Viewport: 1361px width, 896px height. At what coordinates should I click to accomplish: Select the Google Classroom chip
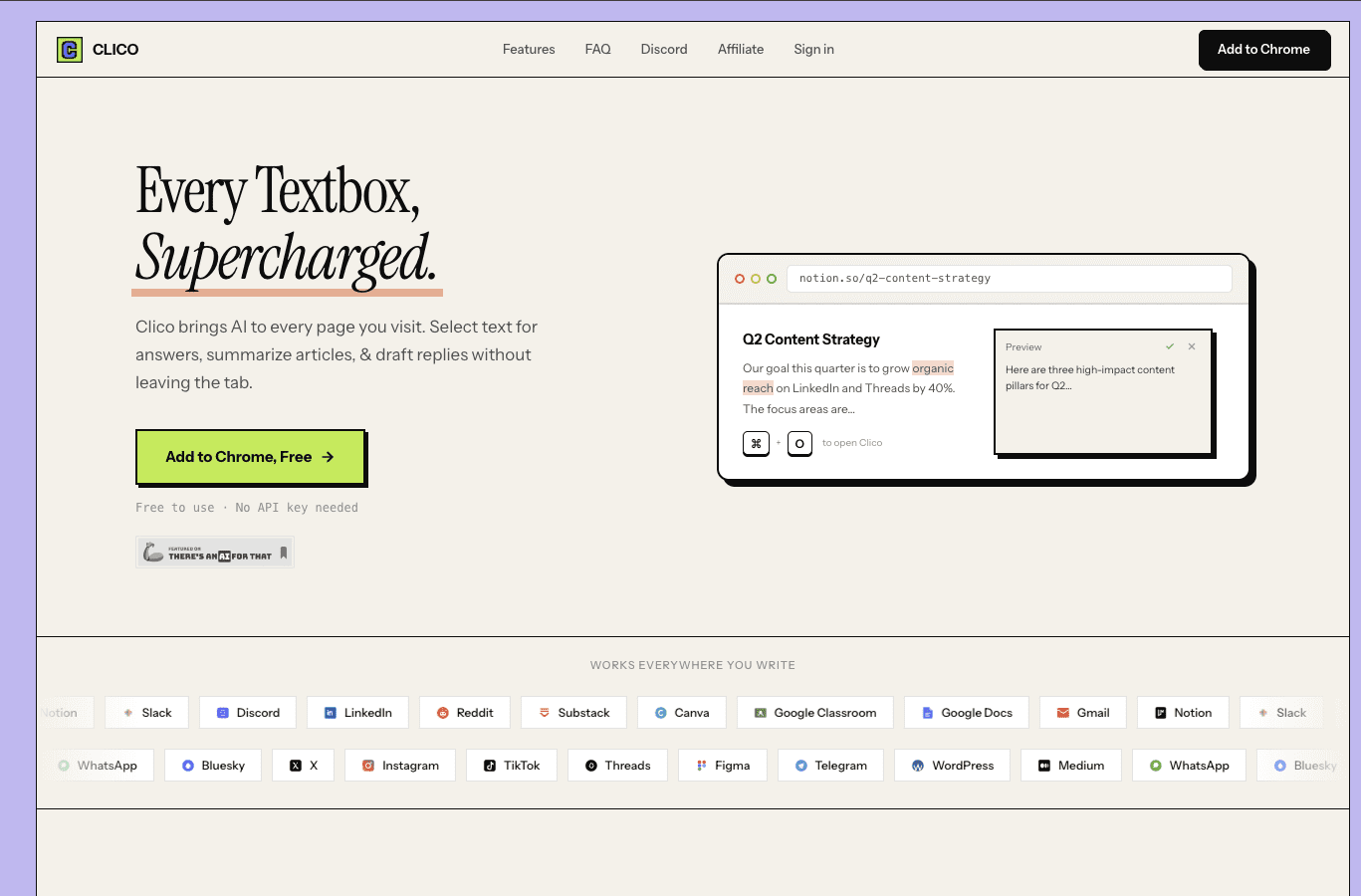[814, 713]
